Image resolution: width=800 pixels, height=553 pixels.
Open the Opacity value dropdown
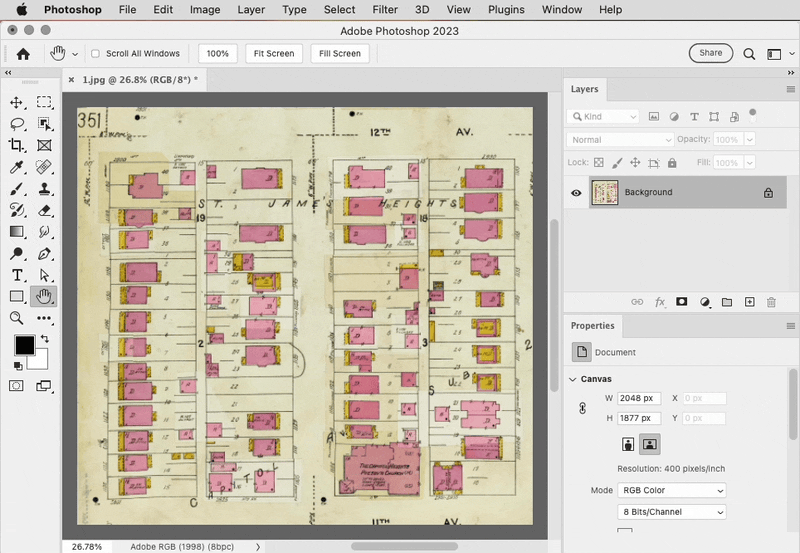[x=750, y=139]
